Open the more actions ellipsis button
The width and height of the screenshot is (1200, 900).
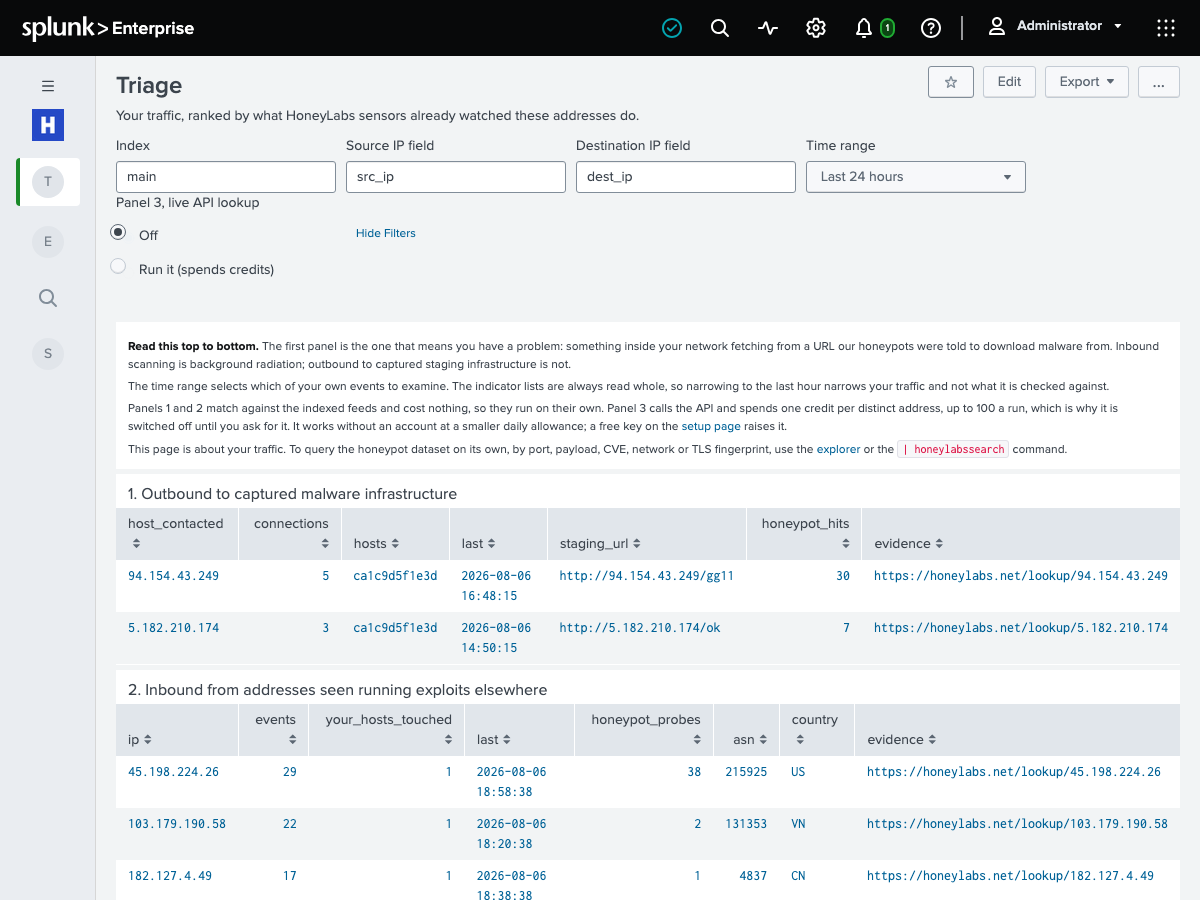pyautogui.click(x=1158, y=82)
